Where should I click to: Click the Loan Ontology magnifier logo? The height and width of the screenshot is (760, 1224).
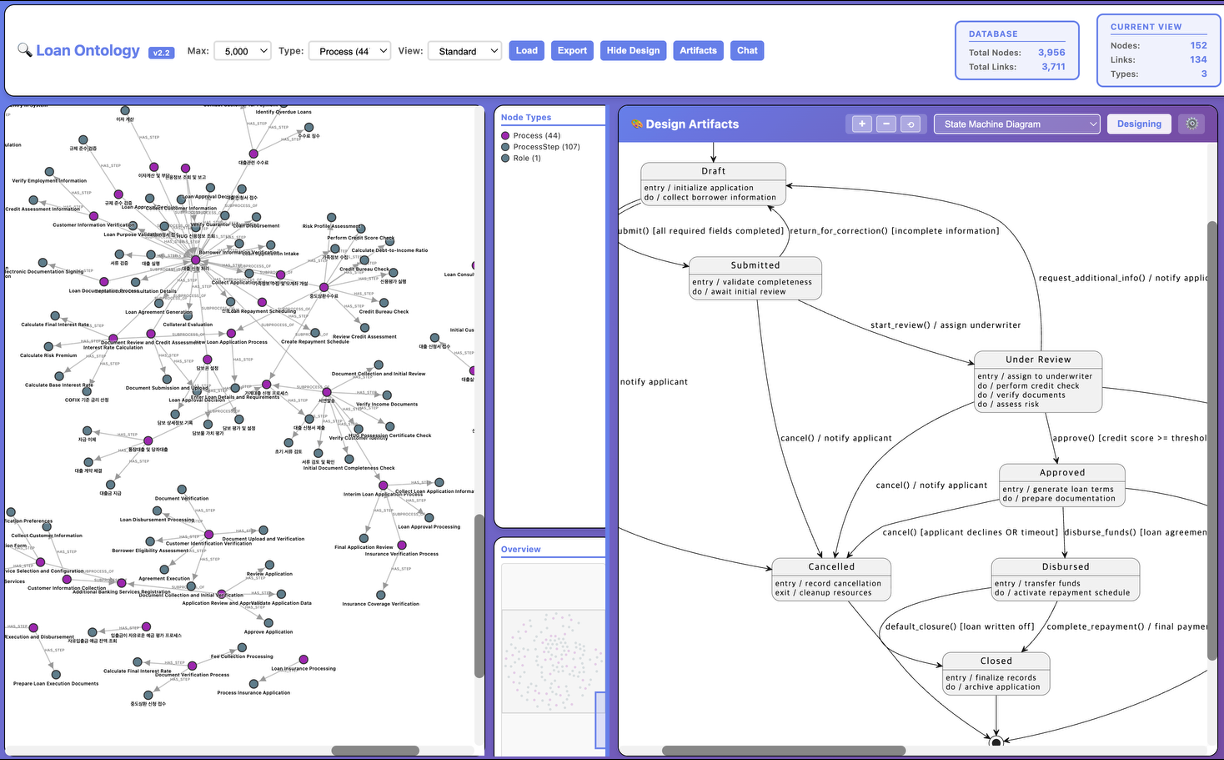[25, 50]
